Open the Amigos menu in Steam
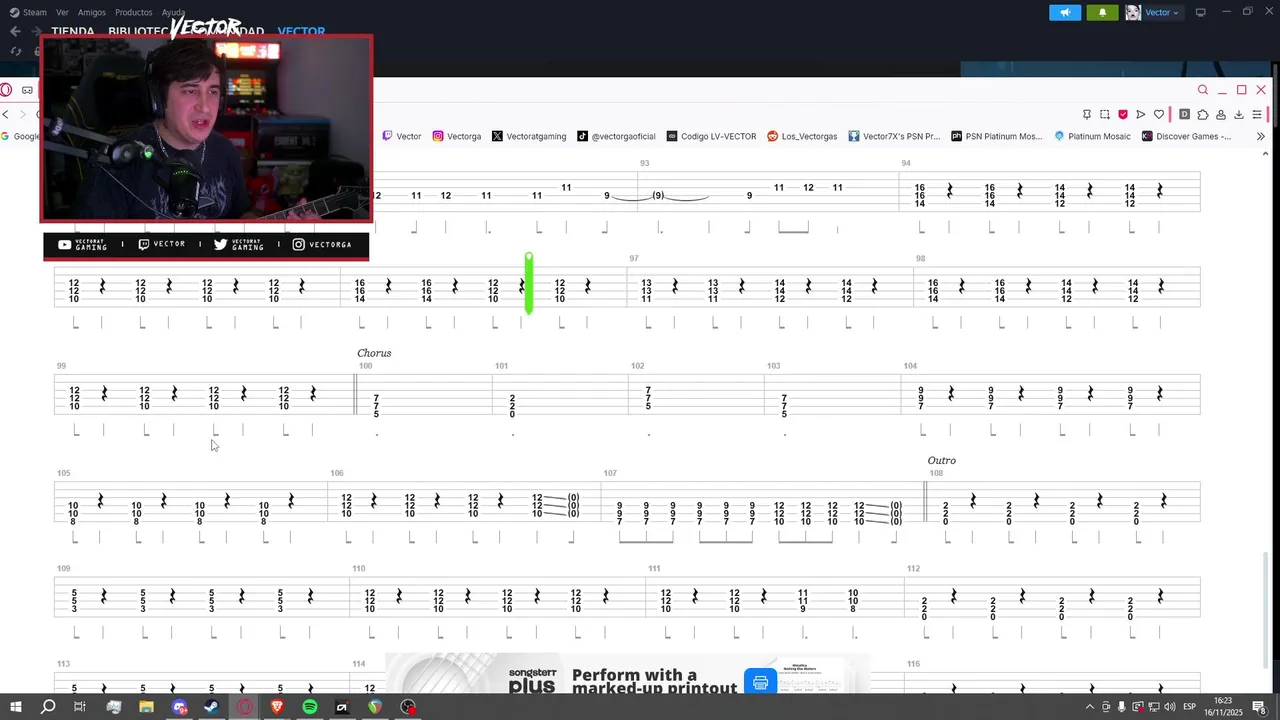Image resolution: width=1280 pixels, height=720 pixels. pyautogui.click(x=91, y=12)
